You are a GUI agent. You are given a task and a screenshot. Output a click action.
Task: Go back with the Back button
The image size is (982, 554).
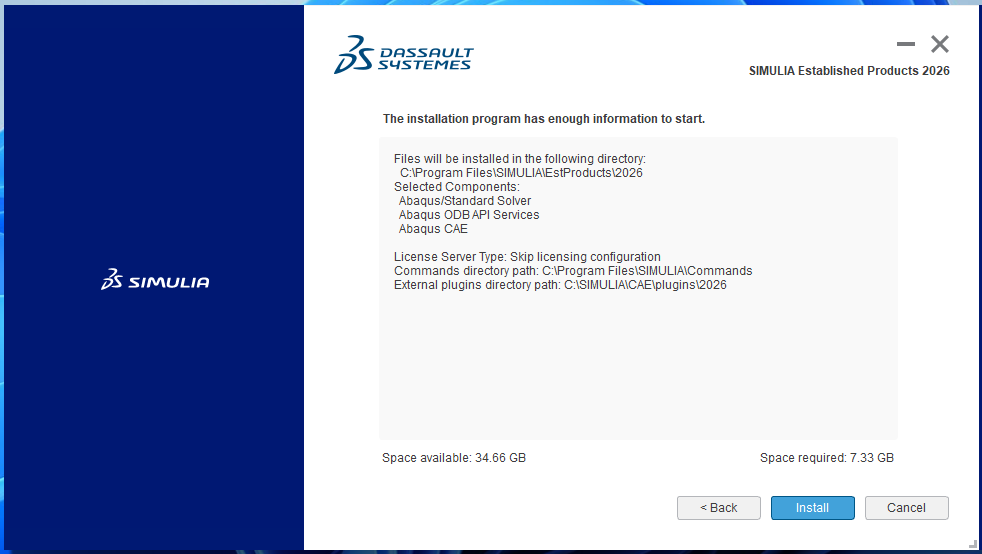pyautogui.click(x=718, y=508)
